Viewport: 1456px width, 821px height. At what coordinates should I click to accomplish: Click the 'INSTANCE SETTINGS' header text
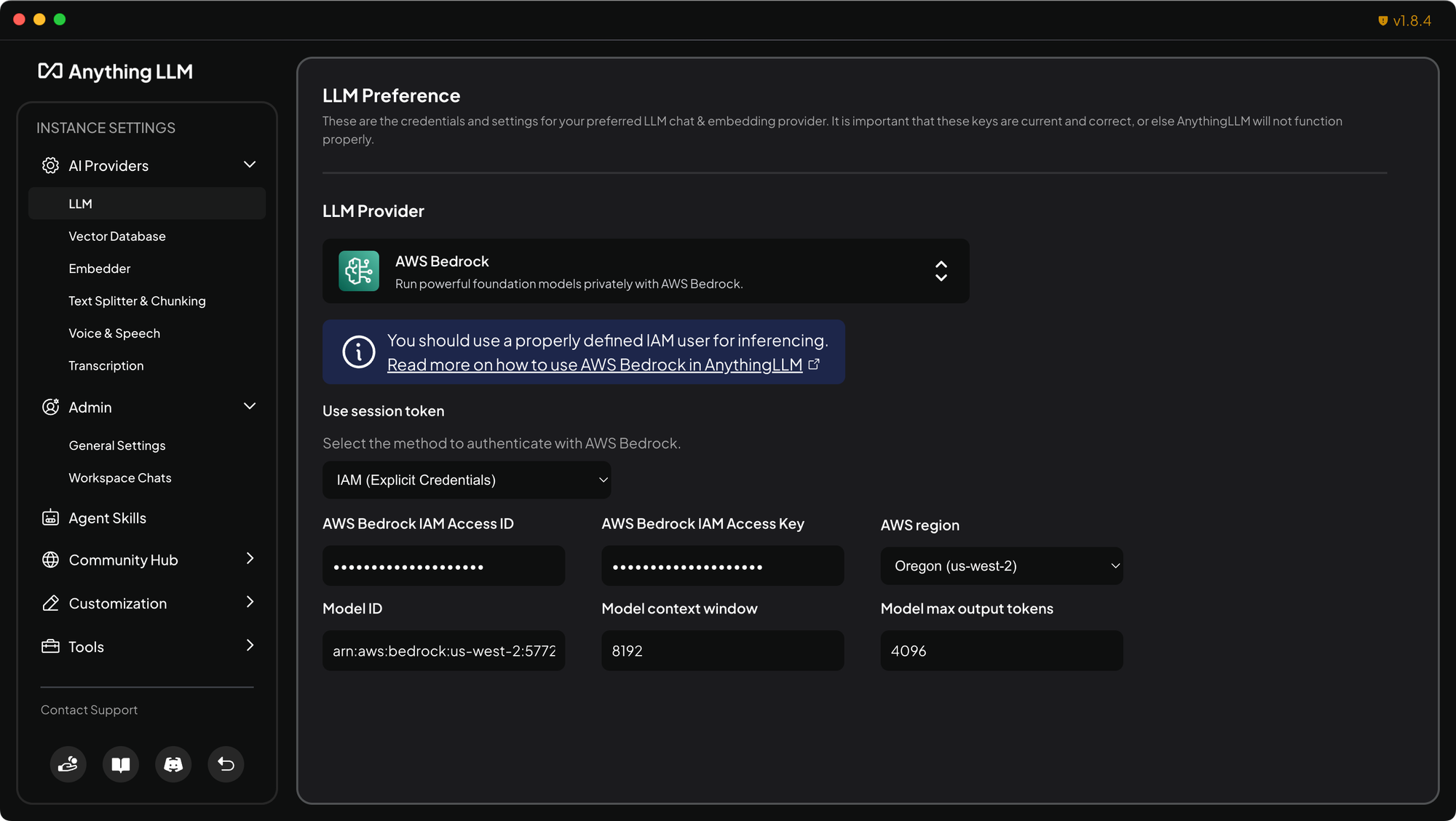point(106,128)
